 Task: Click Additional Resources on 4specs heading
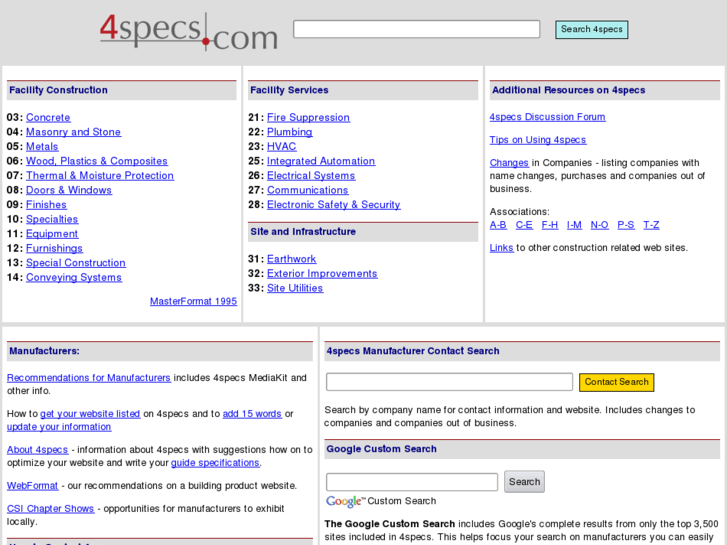click(x=568, y=90)
